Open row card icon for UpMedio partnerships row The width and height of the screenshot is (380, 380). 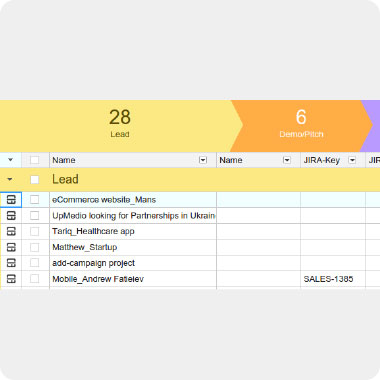[x=11, y=216]
